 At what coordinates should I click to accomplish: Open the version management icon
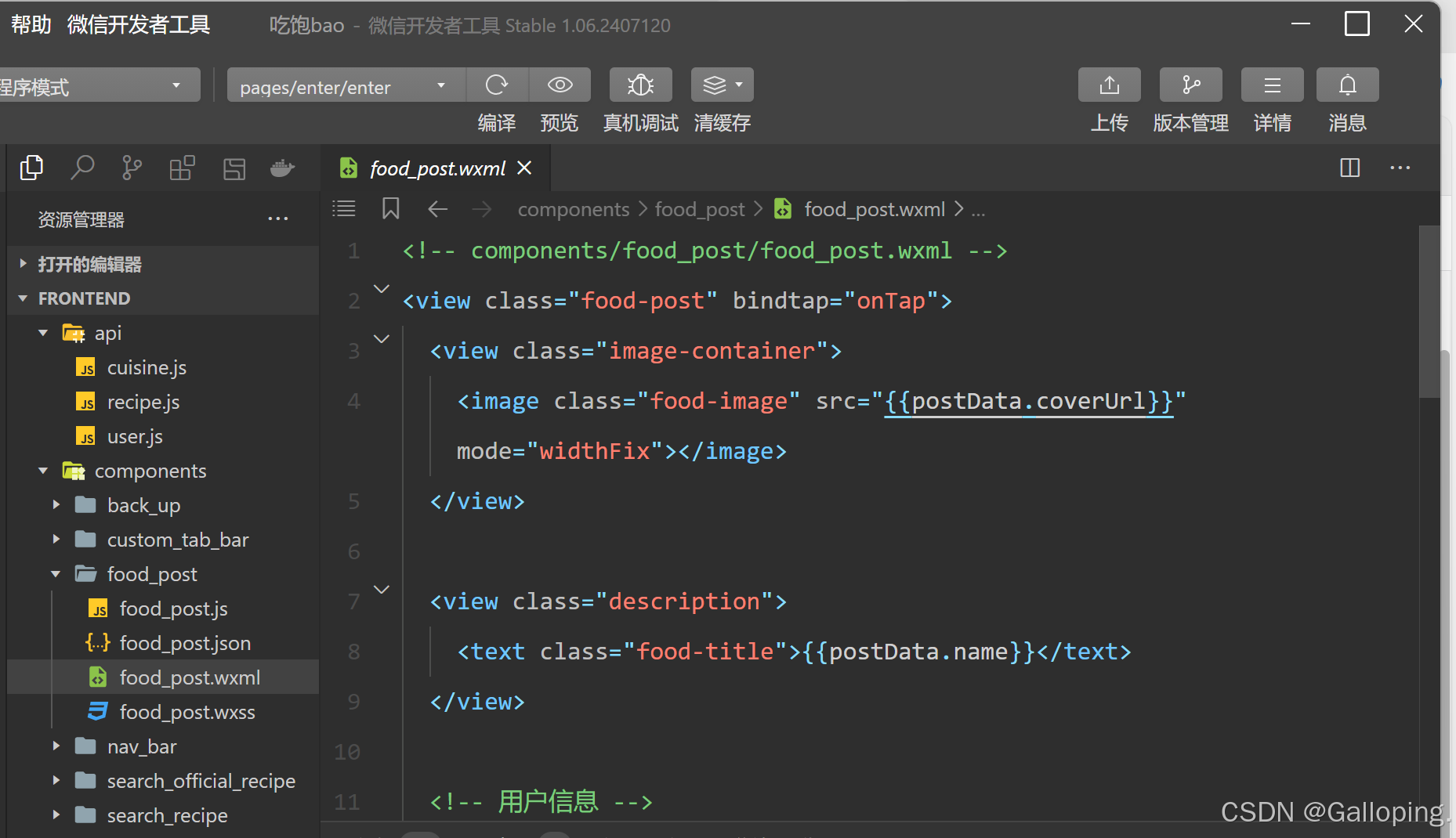(x=1190, y=85)
